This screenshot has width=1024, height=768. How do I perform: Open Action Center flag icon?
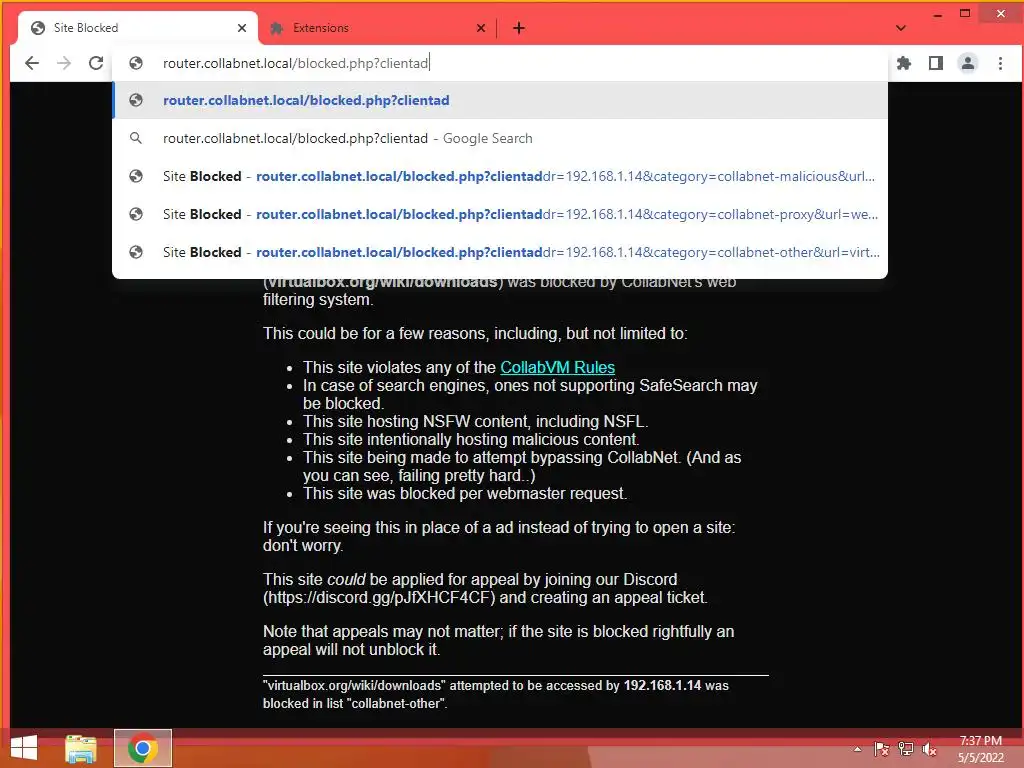pos(881,749)
